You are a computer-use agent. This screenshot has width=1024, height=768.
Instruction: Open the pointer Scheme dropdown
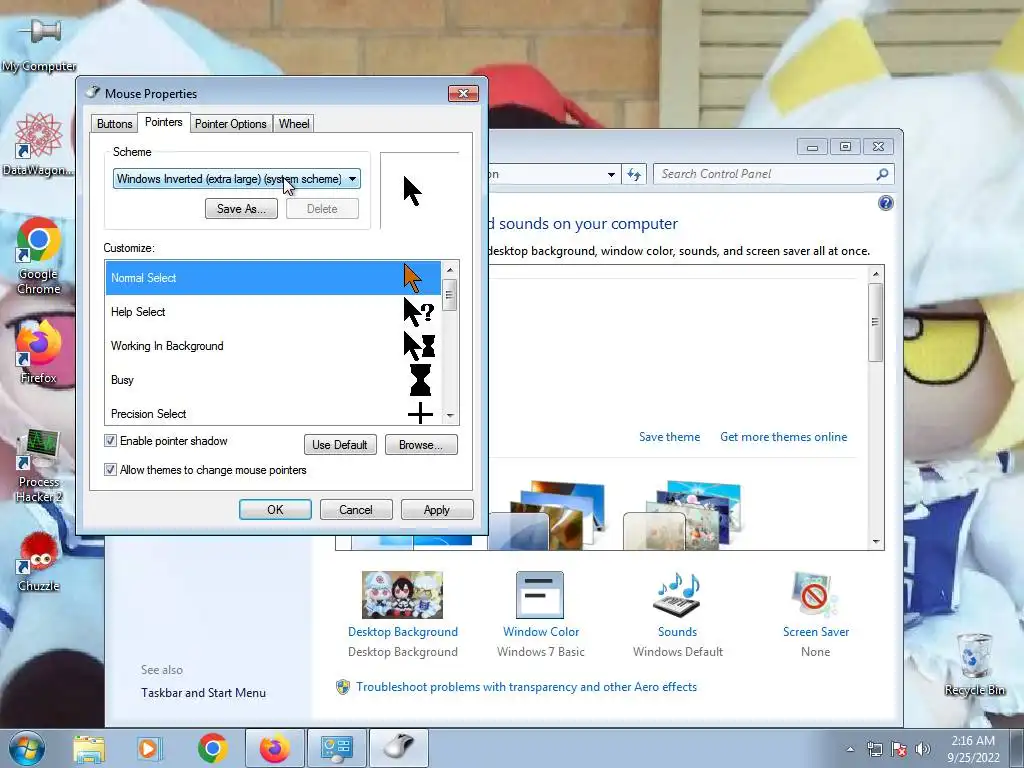click(236, 179)
